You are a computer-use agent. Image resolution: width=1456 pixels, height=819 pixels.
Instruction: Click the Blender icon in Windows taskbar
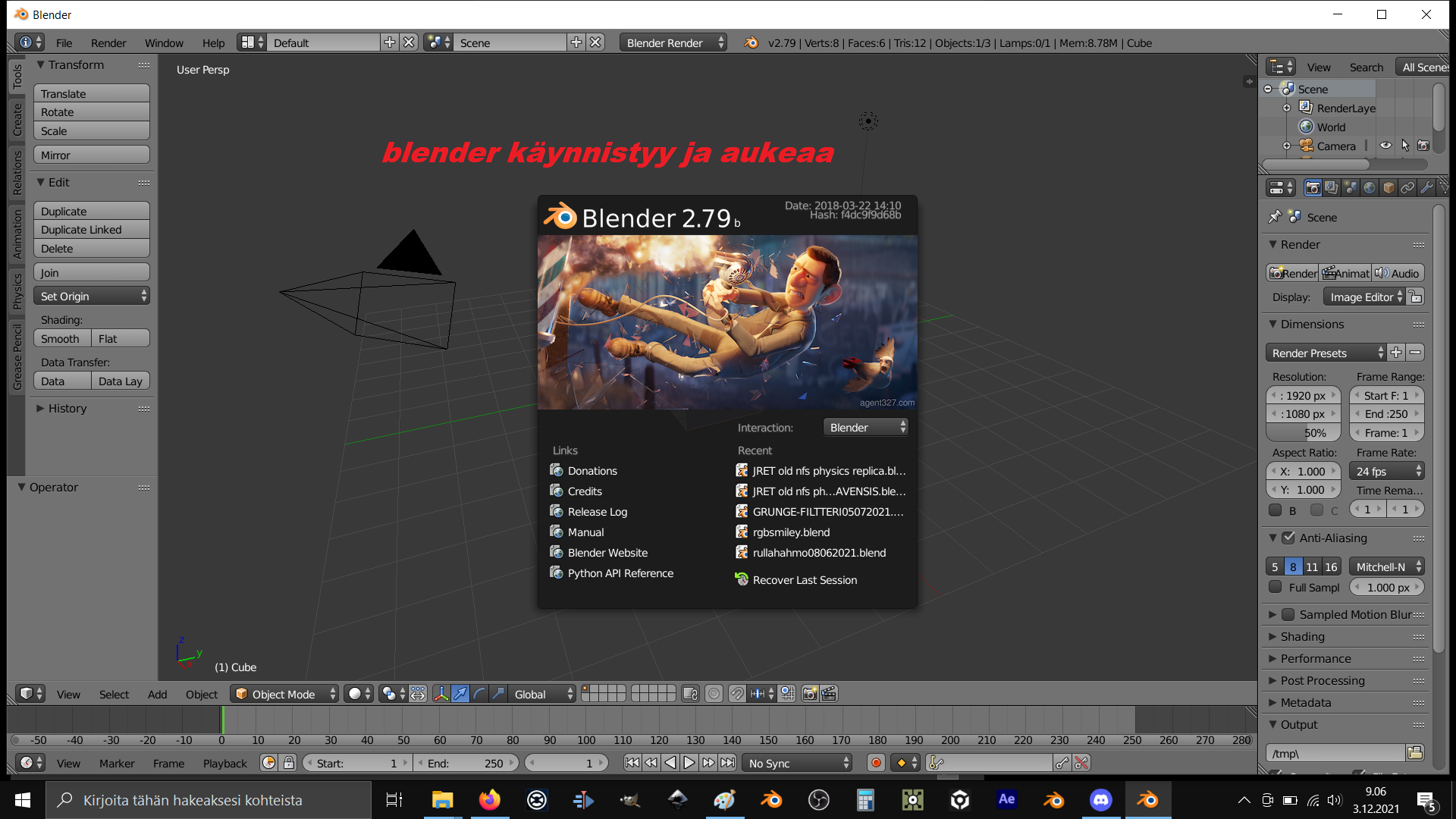[1147, 800]
